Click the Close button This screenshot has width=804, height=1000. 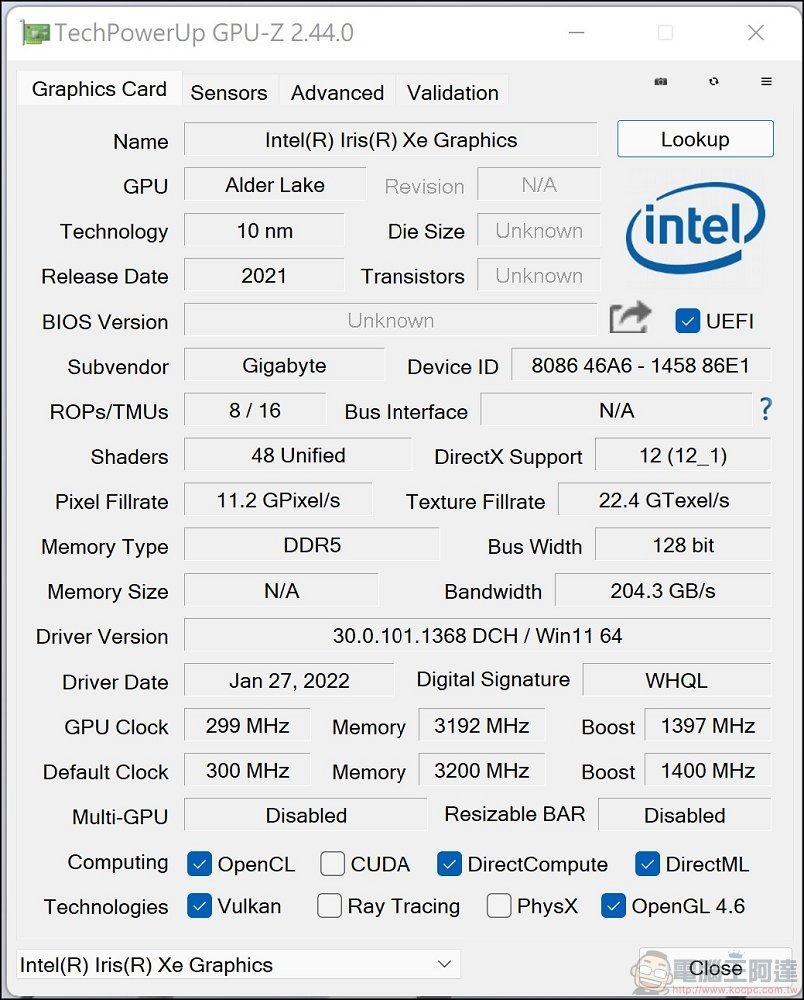point(715,968)
